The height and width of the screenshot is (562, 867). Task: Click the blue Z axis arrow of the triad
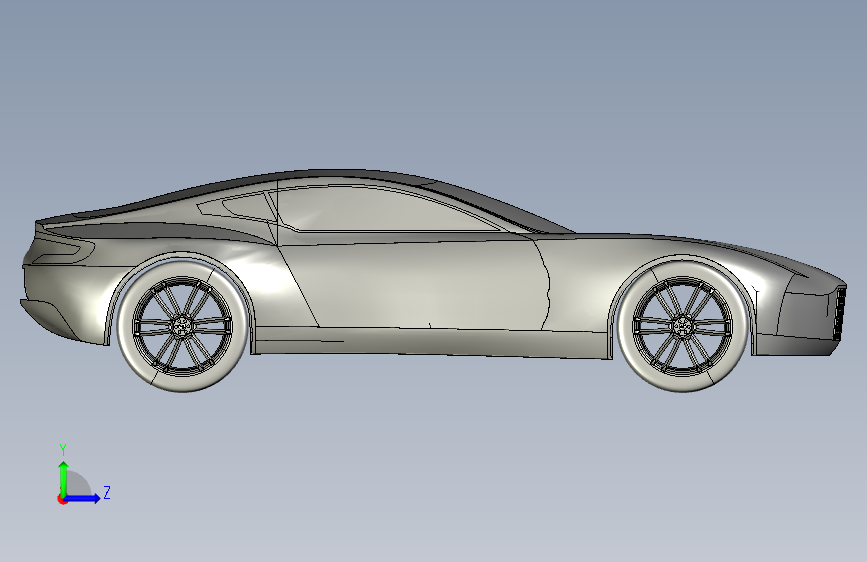(83, 498)
